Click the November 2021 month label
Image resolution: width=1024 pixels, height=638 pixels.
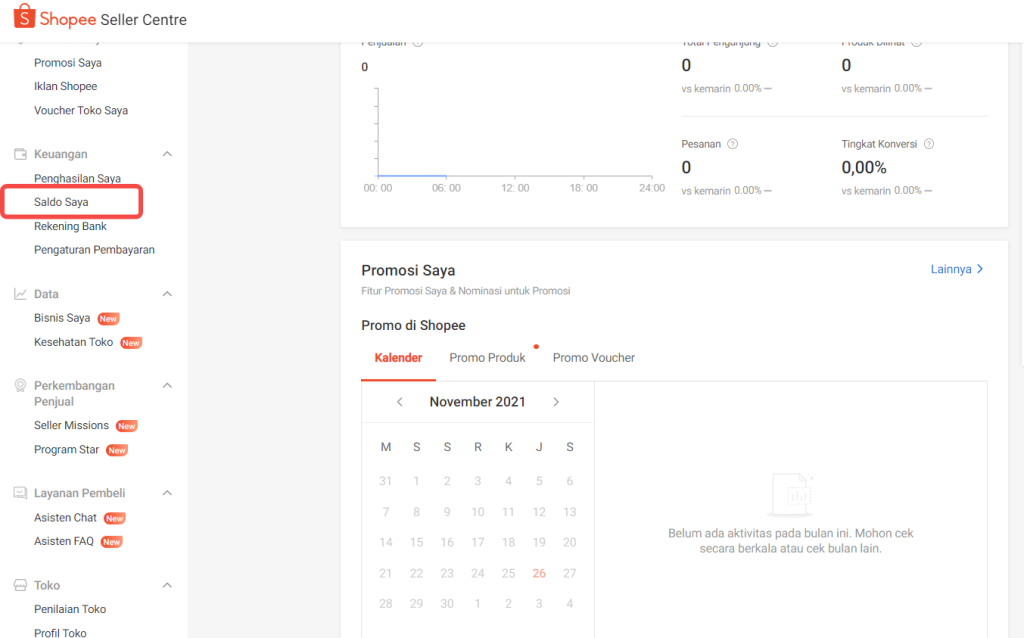[477, 402]
